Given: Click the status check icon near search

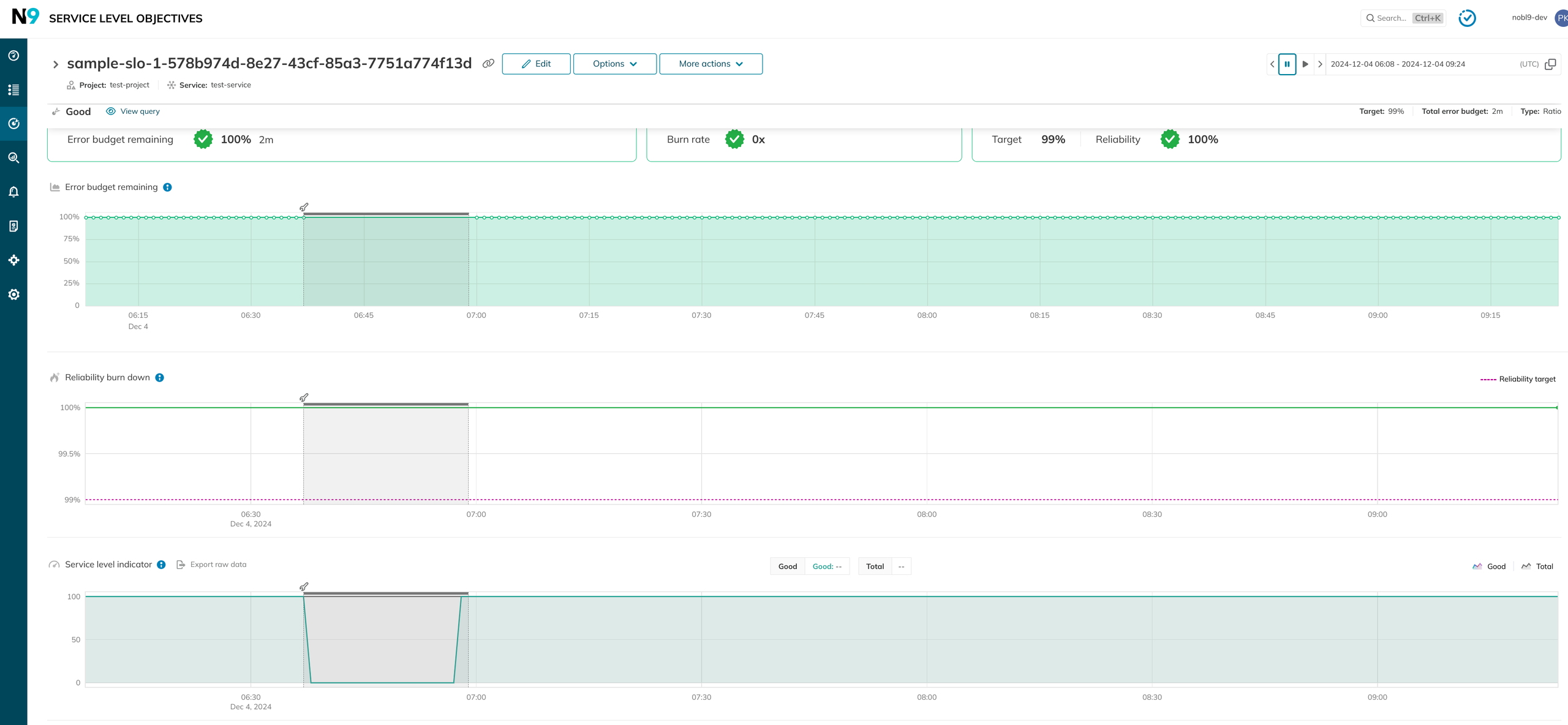Looking at the screenshot, I should pyautogui.click(x=1467, y=18).
